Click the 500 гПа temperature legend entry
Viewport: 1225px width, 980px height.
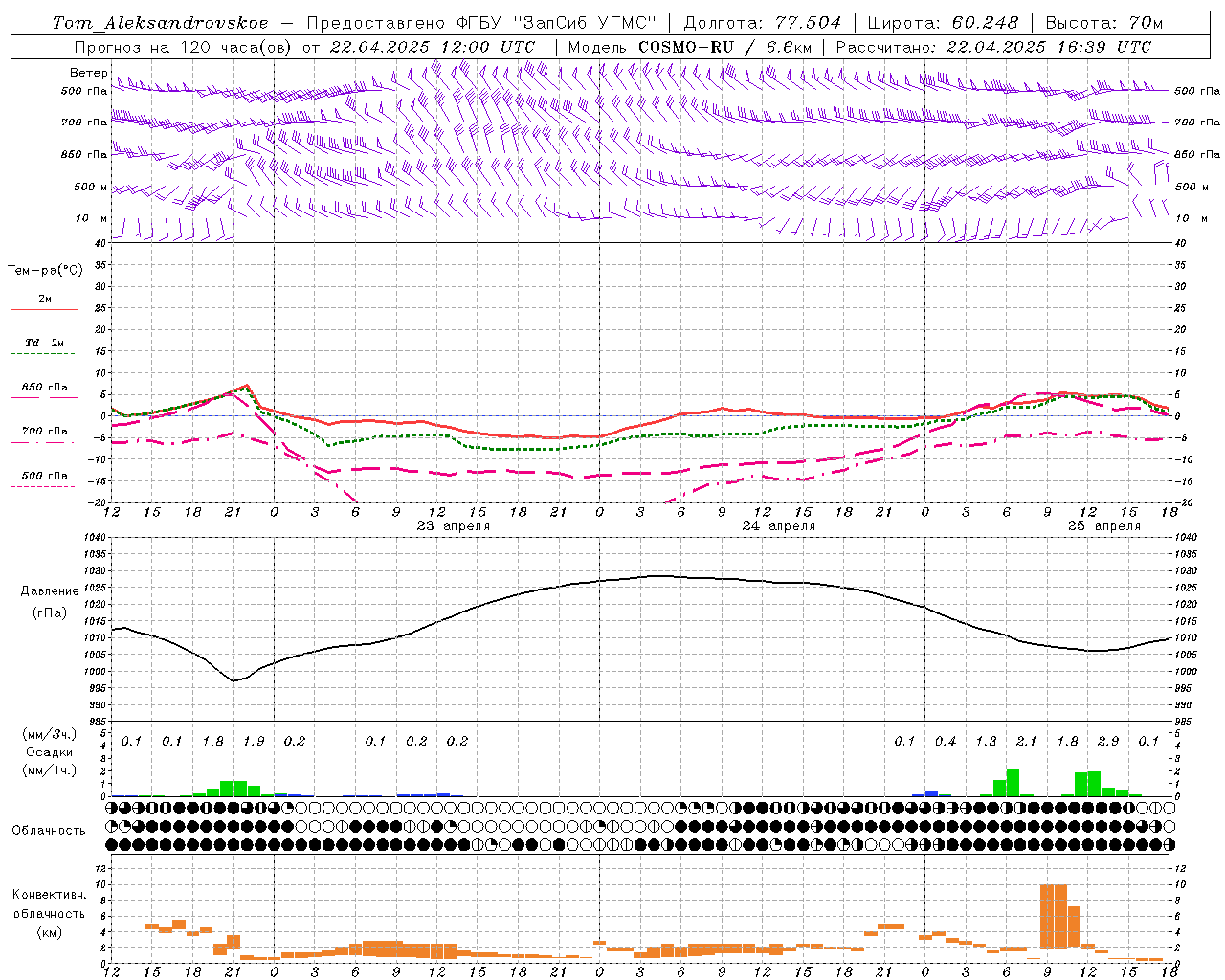coord(45,476)
